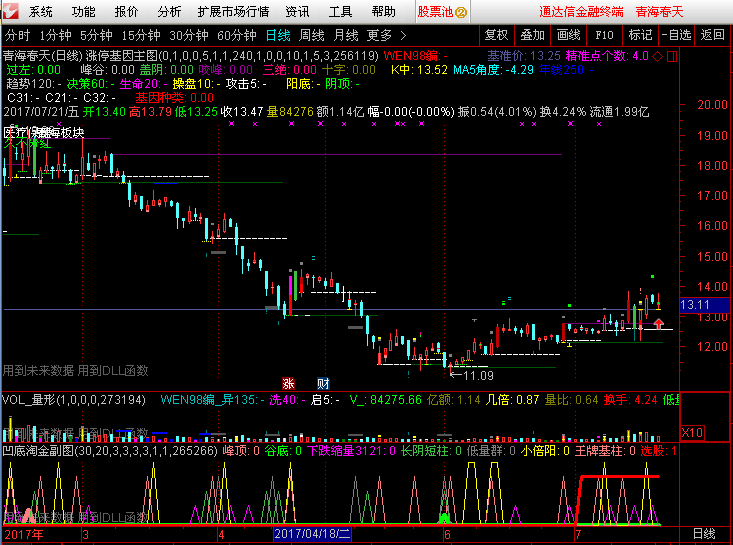This screenshot has height=545, width=733.
Task: Open F10 company information
Action: (604, 35)
